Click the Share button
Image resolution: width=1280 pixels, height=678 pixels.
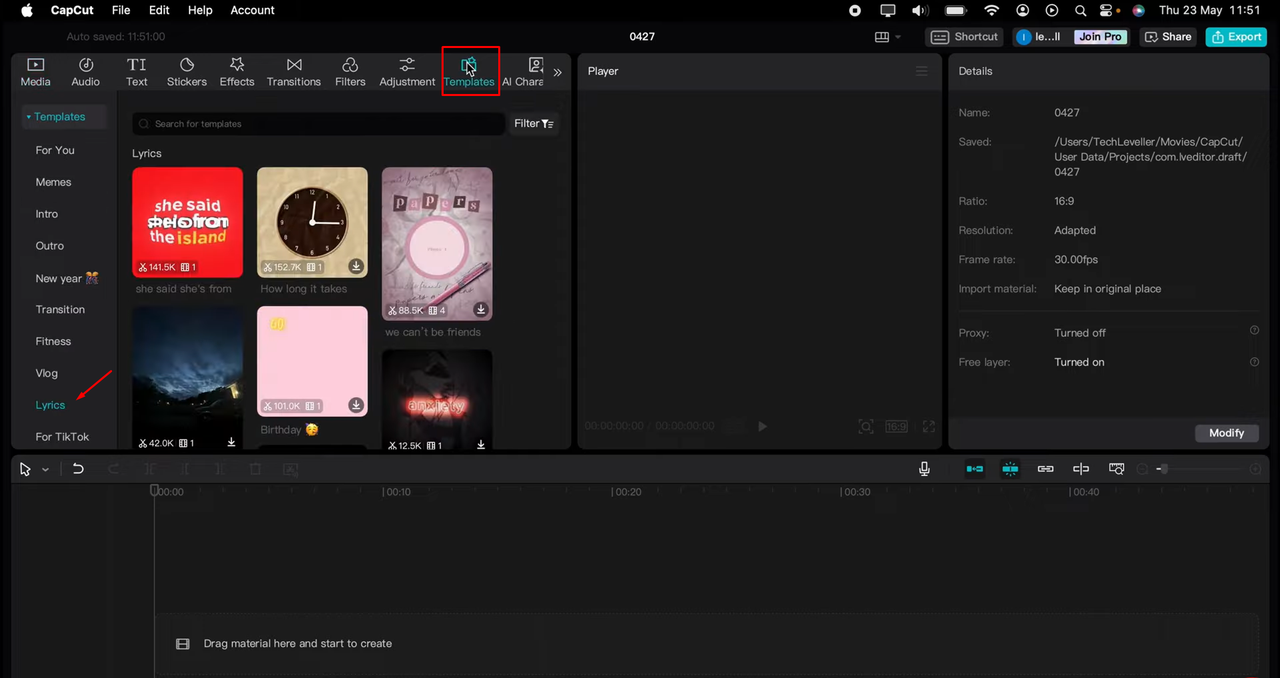1168,37
